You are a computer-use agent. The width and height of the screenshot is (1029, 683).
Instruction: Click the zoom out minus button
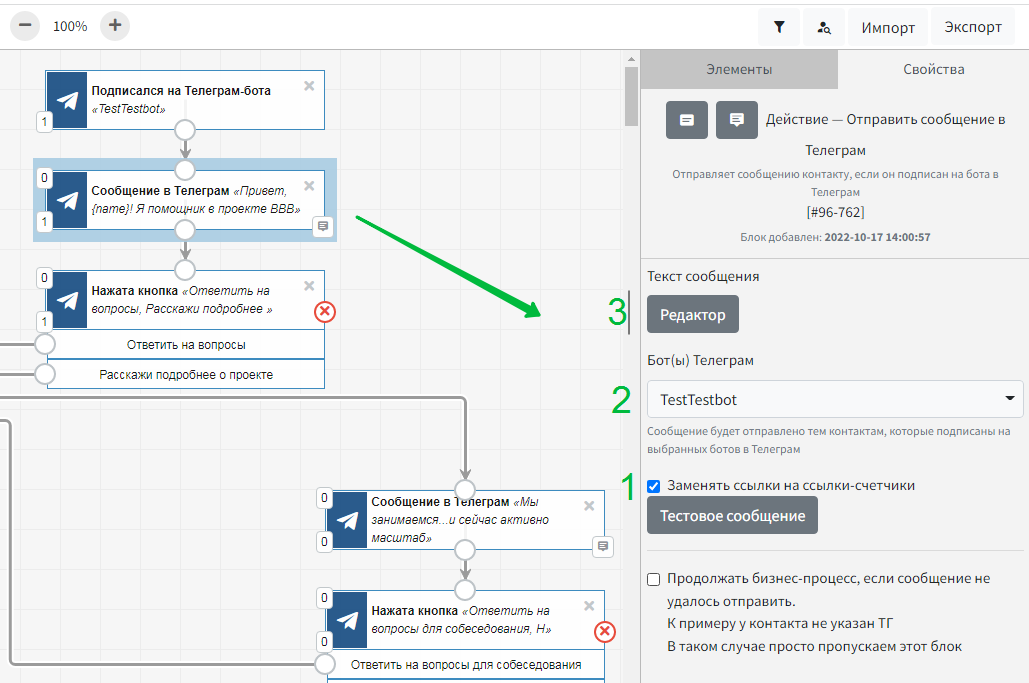[x=25, y=26]
